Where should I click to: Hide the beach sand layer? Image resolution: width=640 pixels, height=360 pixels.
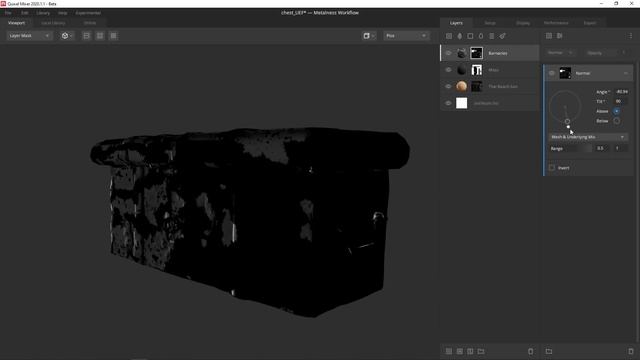point(449,87)
